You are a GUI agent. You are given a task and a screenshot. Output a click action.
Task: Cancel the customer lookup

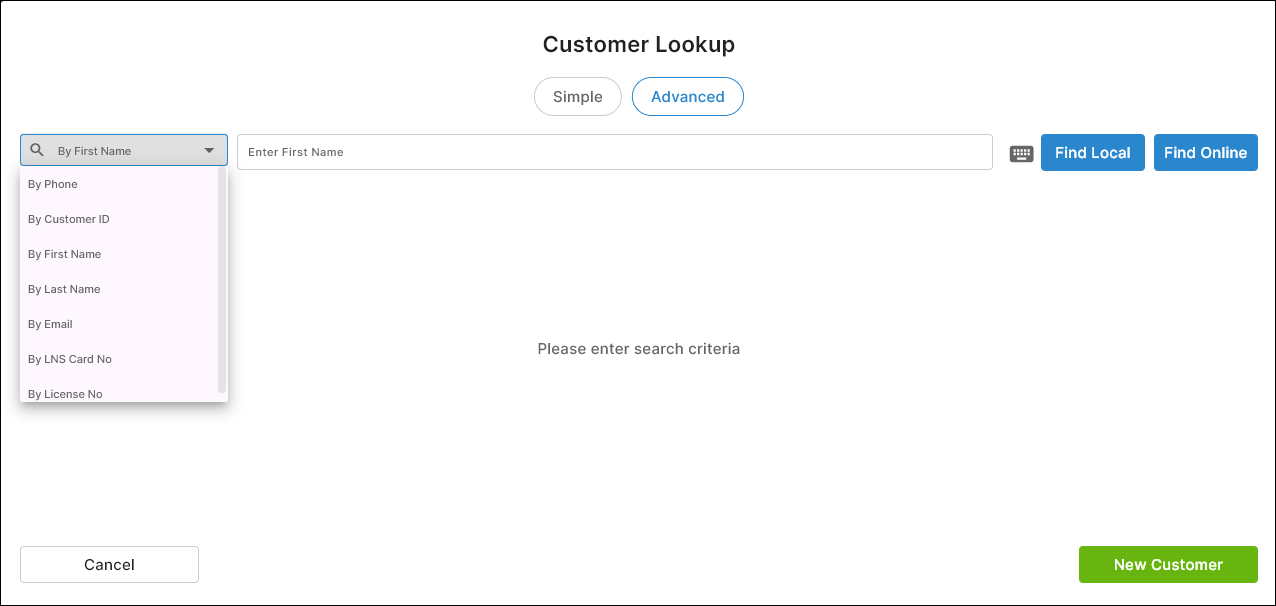(109, 565)
